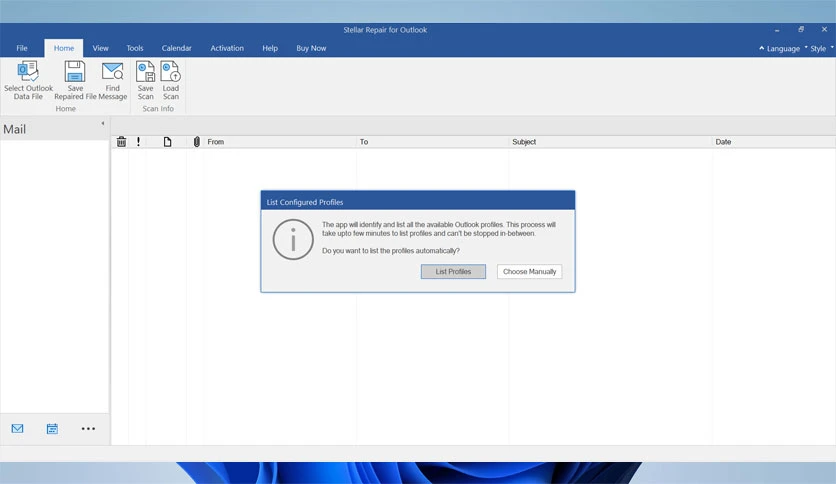The height and width of the screenshot is (484, 836).
Task: Click the Choose Manually button
Action: coord(529,271)
